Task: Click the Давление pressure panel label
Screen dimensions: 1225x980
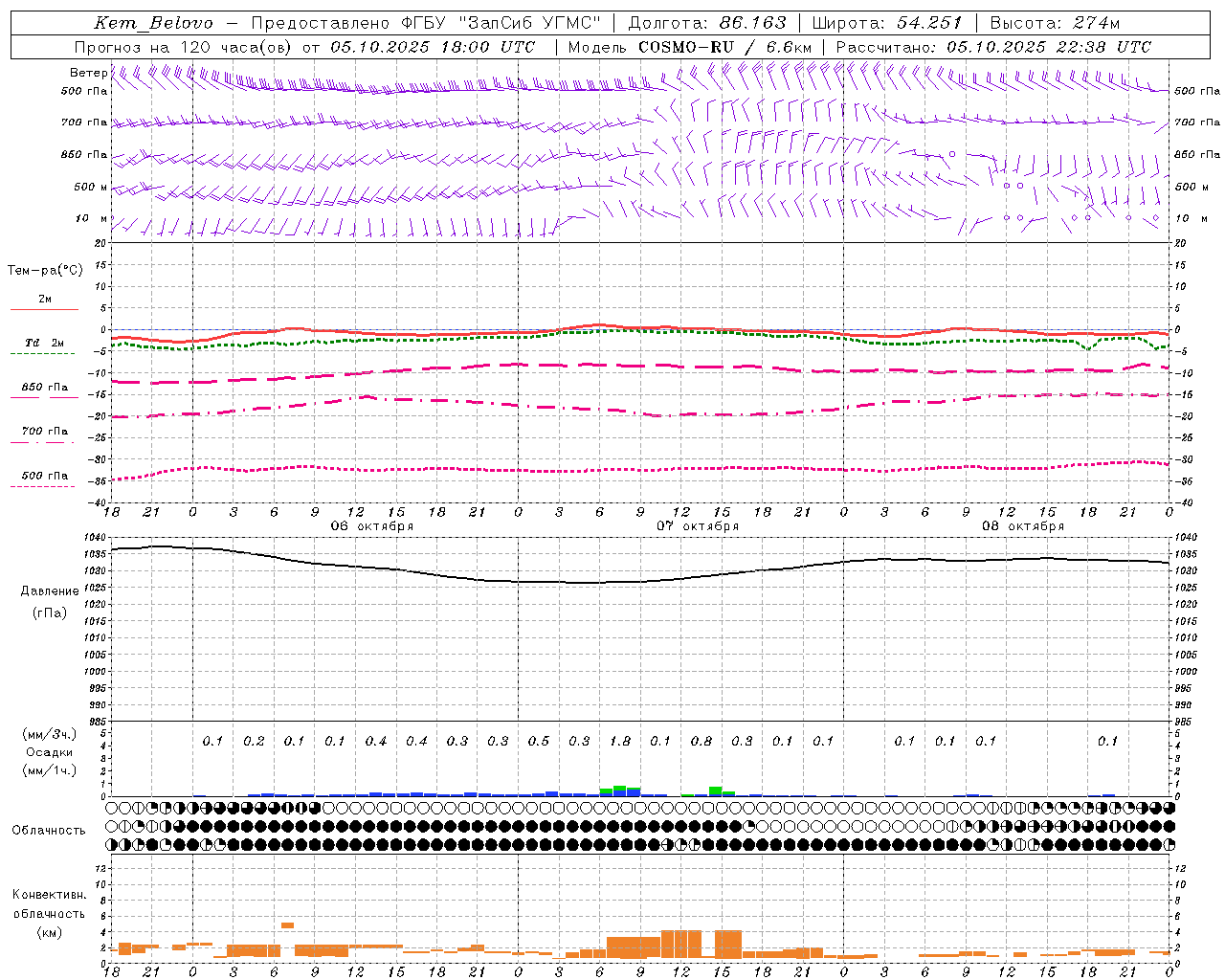Action: pos(50,591)
